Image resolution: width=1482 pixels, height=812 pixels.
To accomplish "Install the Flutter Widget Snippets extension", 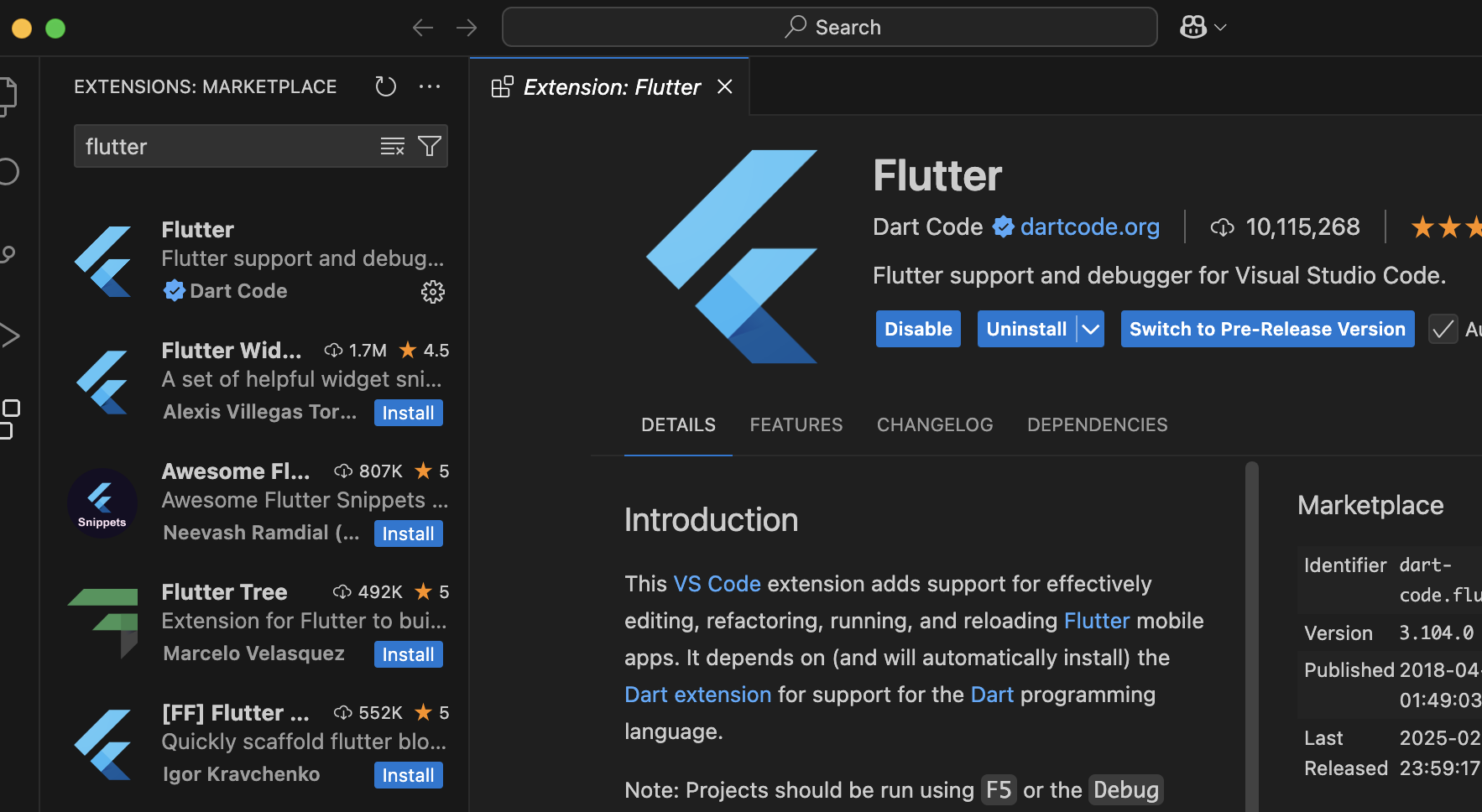I will coord(408,413).
